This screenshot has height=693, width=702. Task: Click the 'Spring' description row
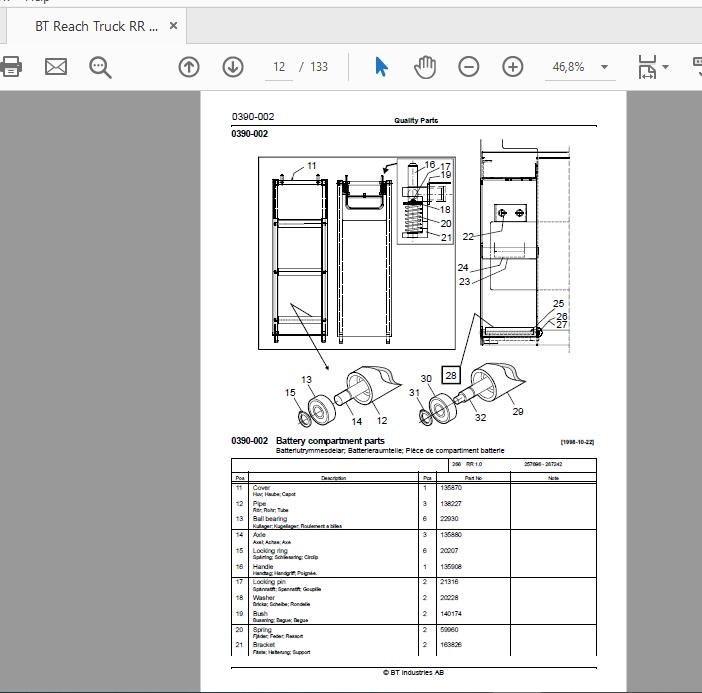tap(262, 629)
